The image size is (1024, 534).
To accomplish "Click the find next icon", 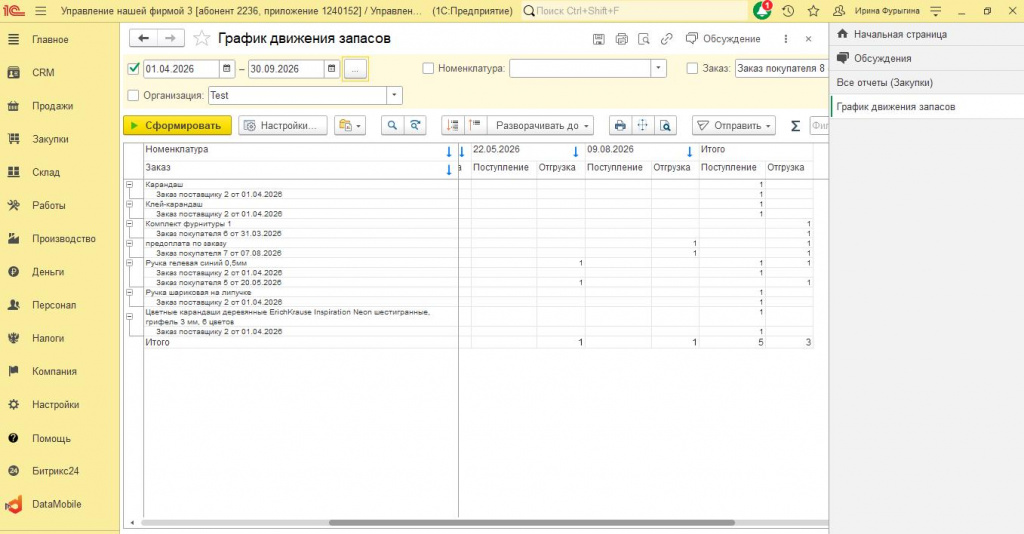I will [415, 125].
